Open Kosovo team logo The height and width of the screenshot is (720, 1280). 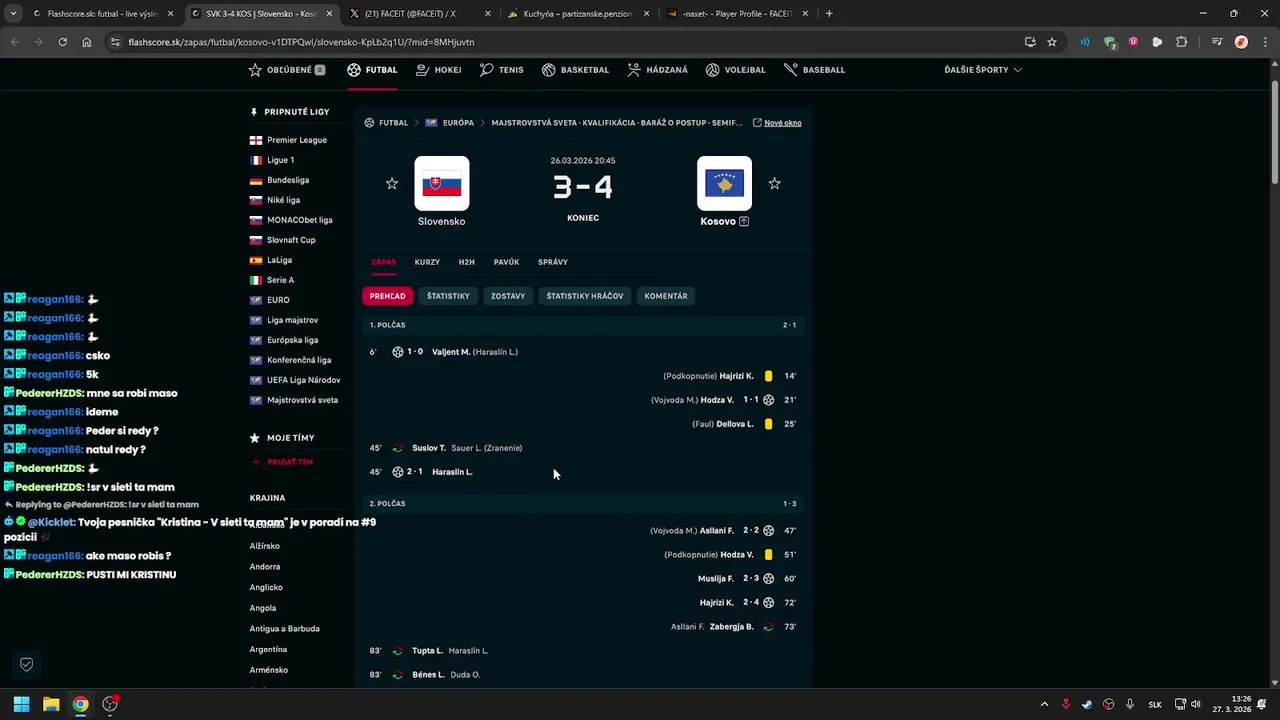click(x=724, y=183)
